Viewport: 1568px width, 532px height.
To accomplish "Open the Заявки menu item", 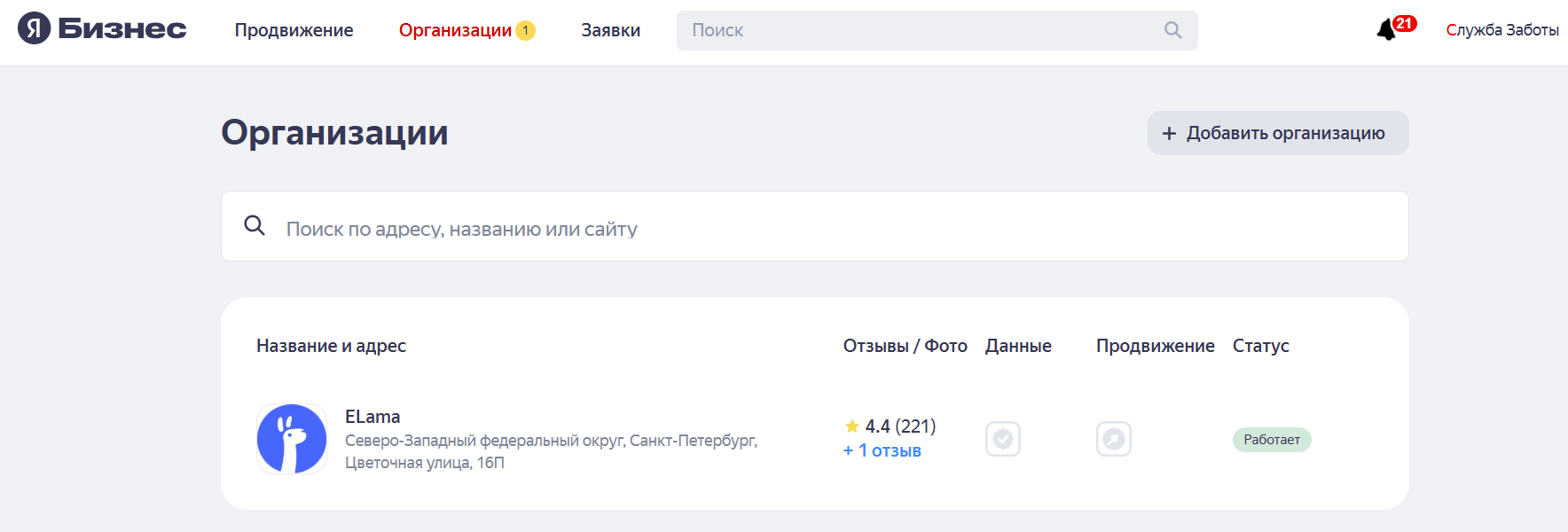I will pyautogui.click(x=610, y=30).
